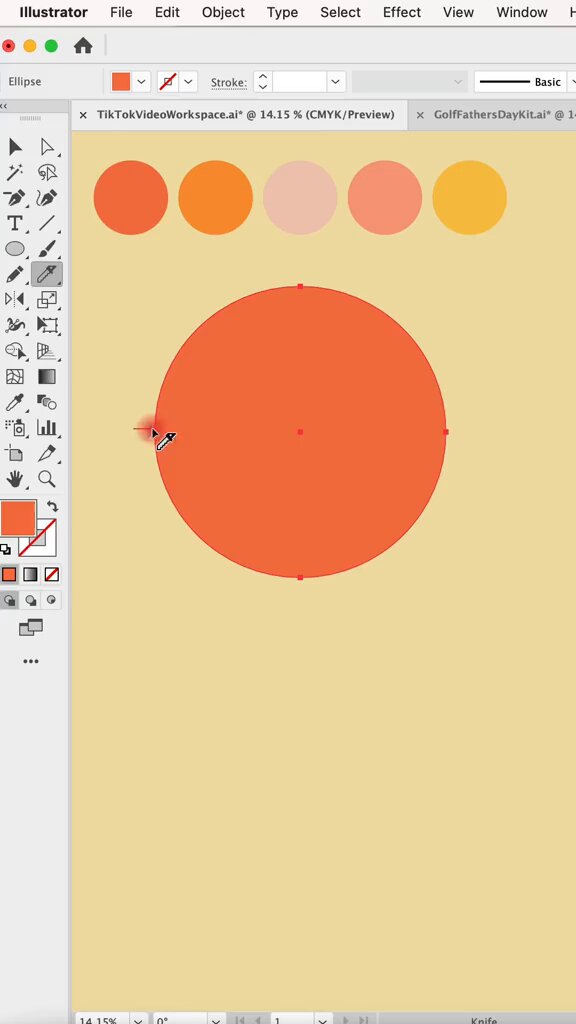Close the TikTokVideoWorkspace.ai tab
Image resolution: width=576 pixels, height=1024 pixels.
click(83, 115)
